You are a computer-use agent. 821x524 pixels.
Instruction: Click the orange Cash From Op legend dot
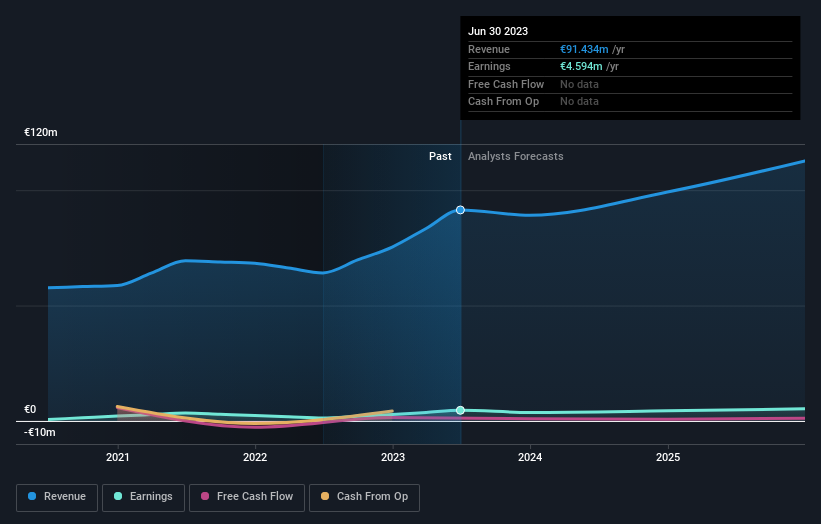coord(325,496)
